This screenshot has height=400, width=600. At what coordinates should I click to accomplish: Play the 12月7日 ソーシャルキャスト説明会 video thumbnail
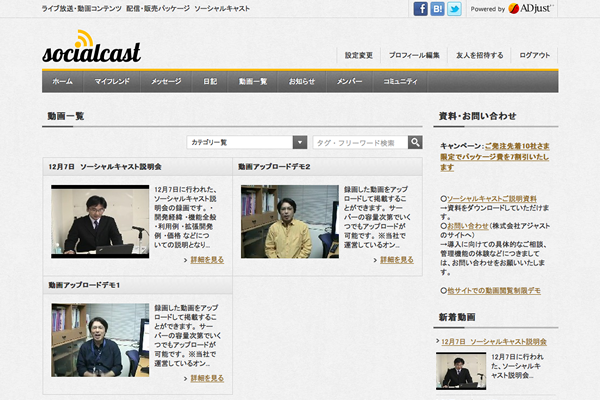[x=100, y=222]
